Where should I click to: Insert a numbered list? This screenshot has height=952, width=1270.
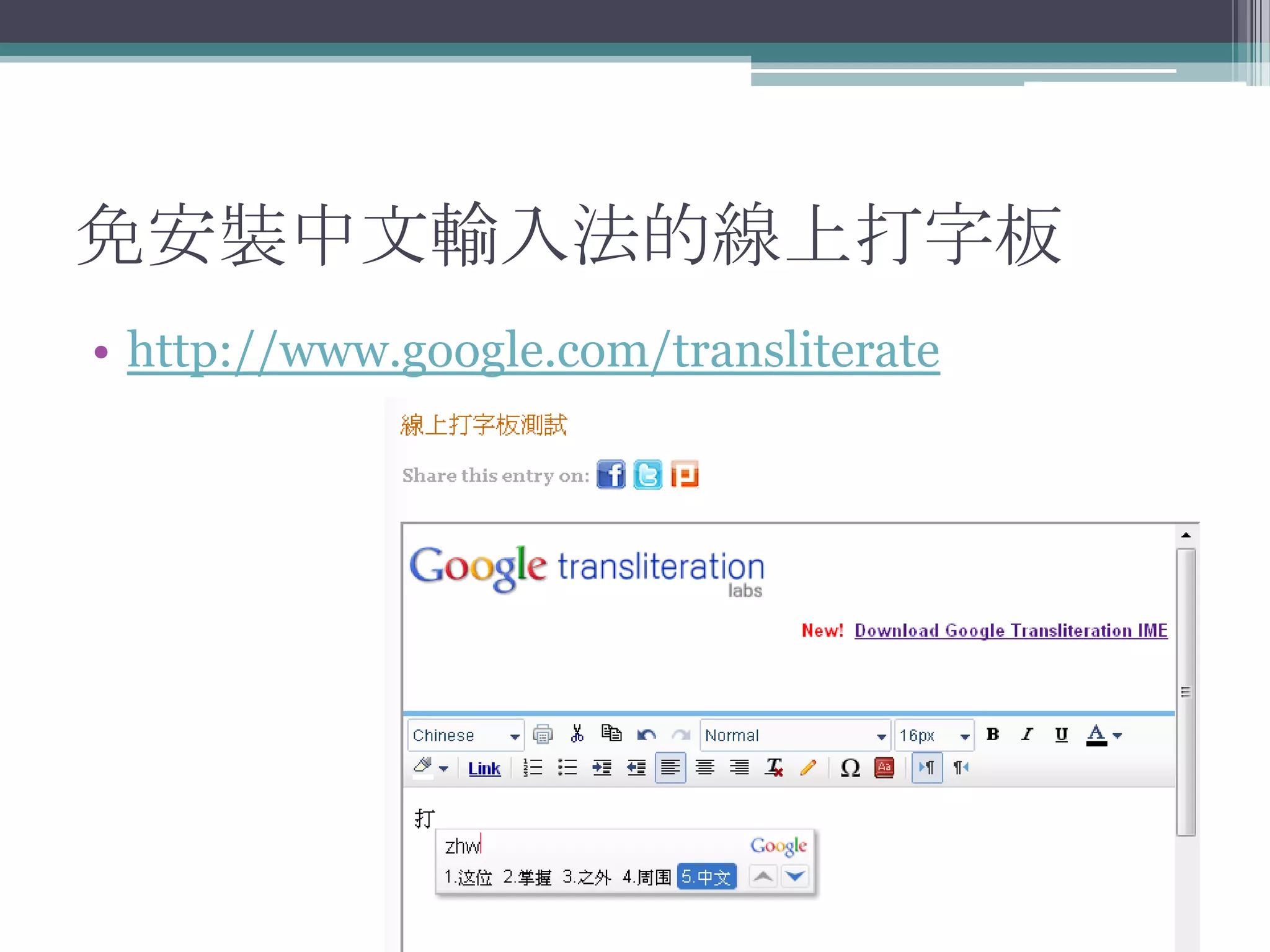[533, 767]
